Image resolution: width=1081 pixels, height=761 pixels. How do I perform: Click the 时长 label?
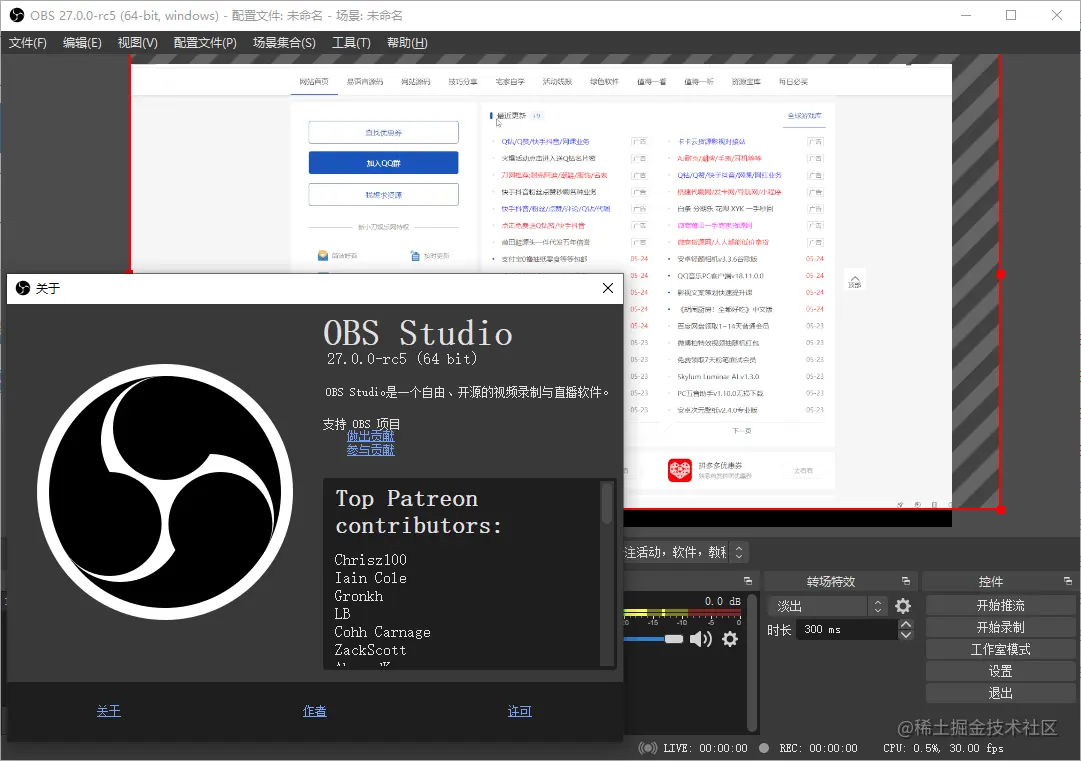click(x=779, y=630)
